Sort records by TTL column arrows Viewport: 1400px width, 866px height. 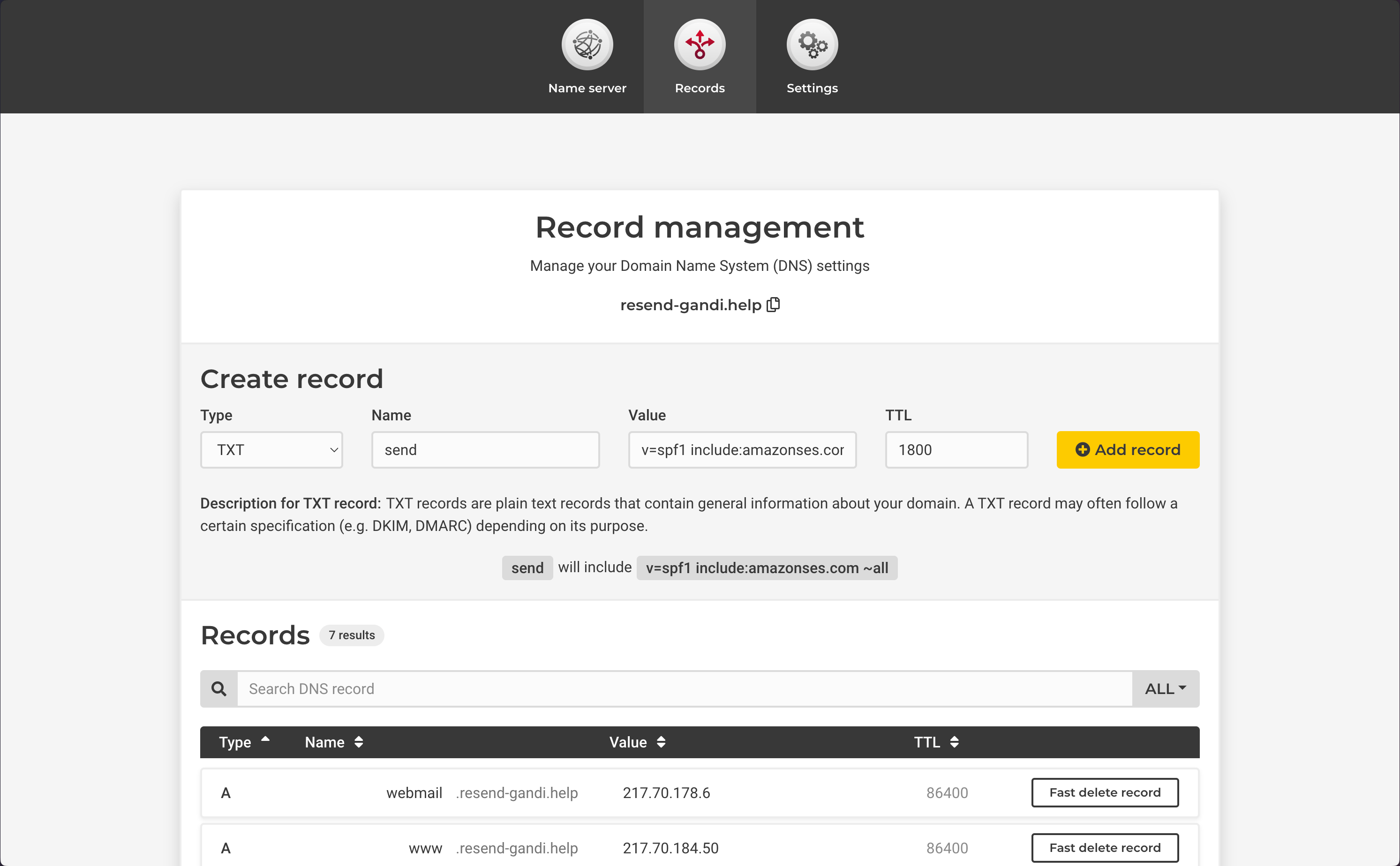coord(954,742)
